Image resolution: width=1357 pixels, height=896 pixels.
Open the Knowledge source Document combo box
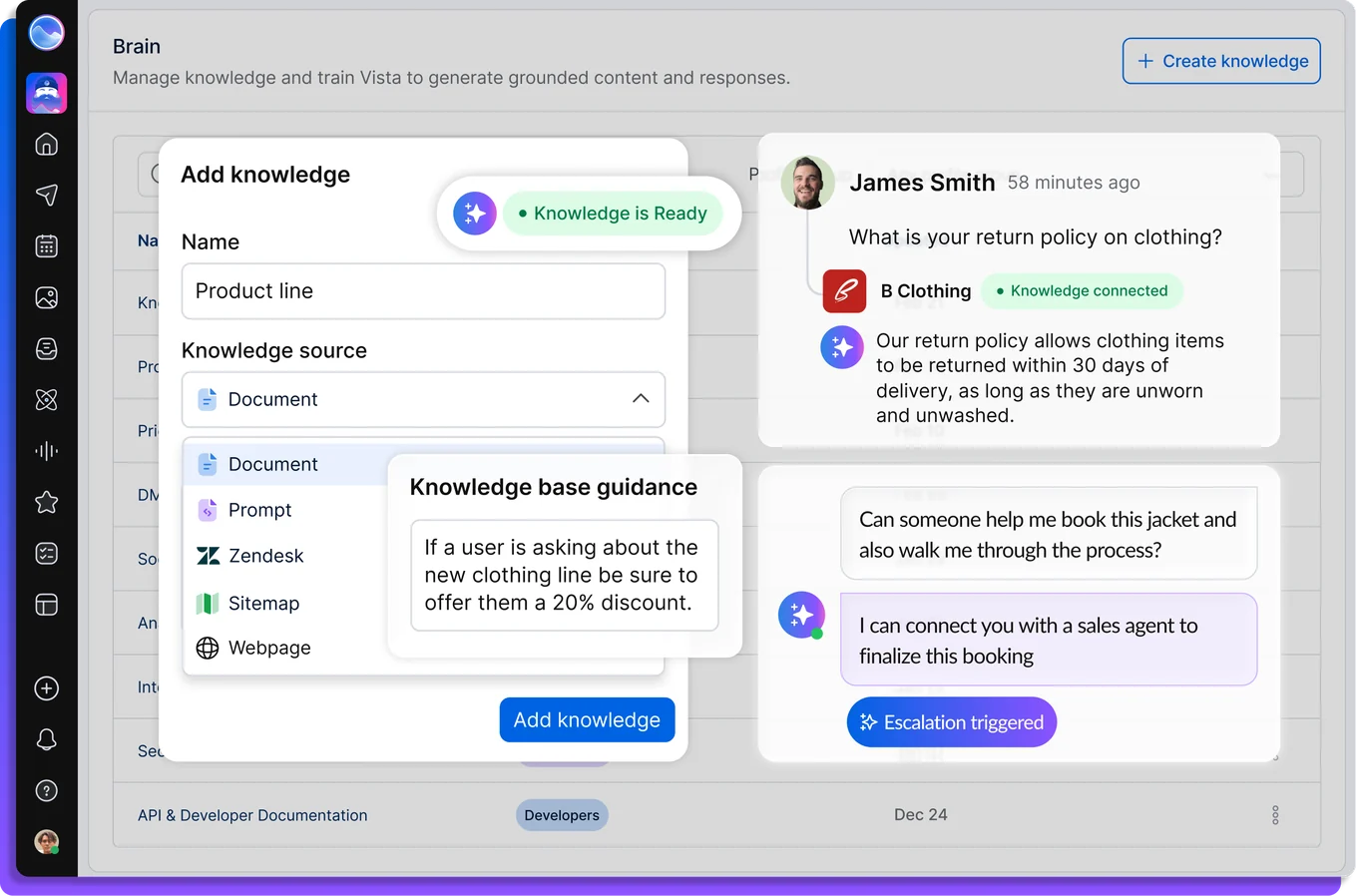423,399
